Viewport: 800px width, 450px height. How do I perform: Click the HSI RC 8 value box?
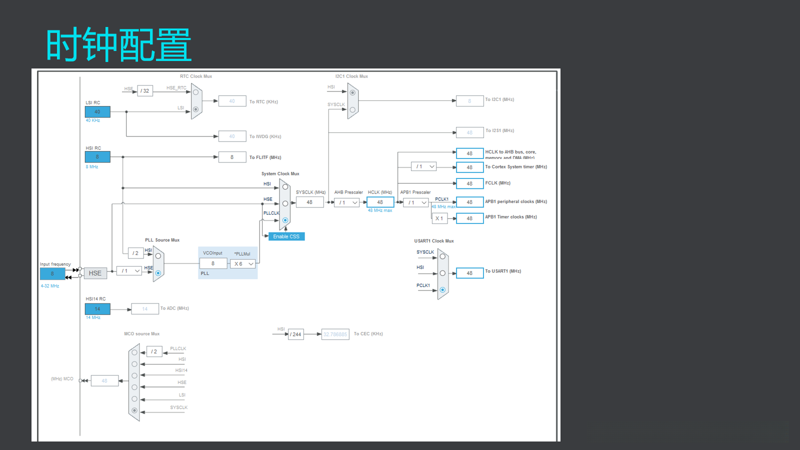pos(97,157)
